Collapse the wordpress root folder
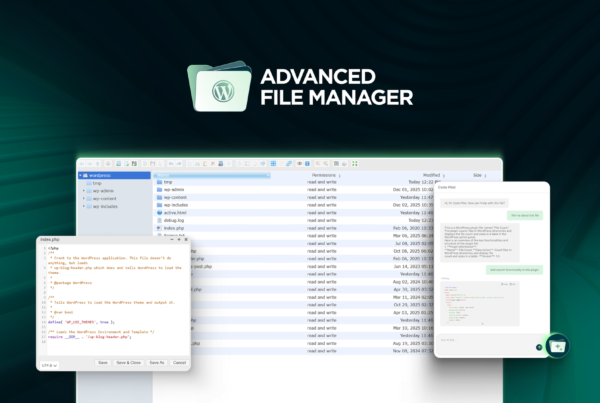Image resolution: width=600 pixels, height=403 pixels. [82, 174]
